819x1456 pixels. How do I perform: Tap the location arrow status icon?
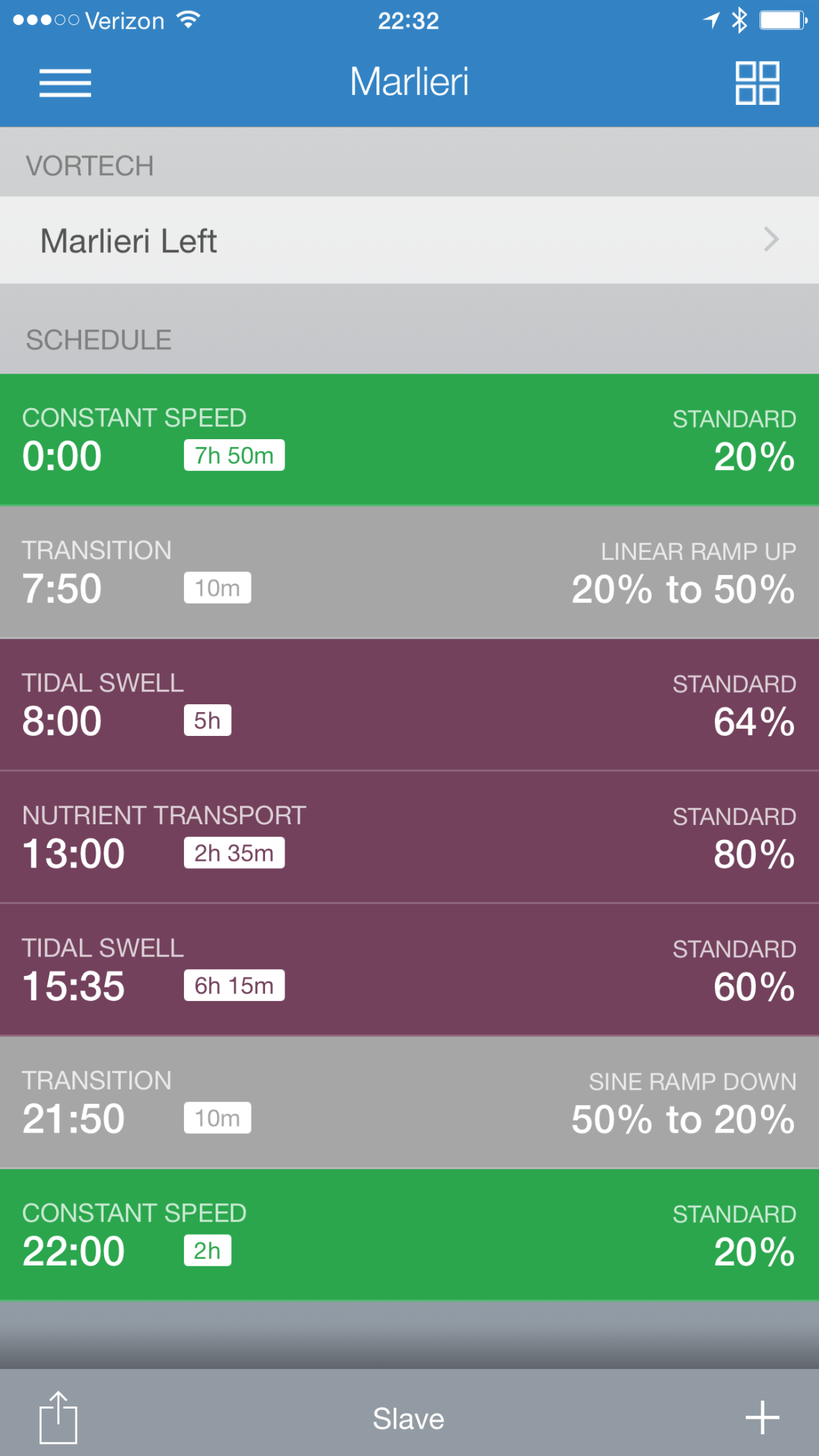pos(711,20)
